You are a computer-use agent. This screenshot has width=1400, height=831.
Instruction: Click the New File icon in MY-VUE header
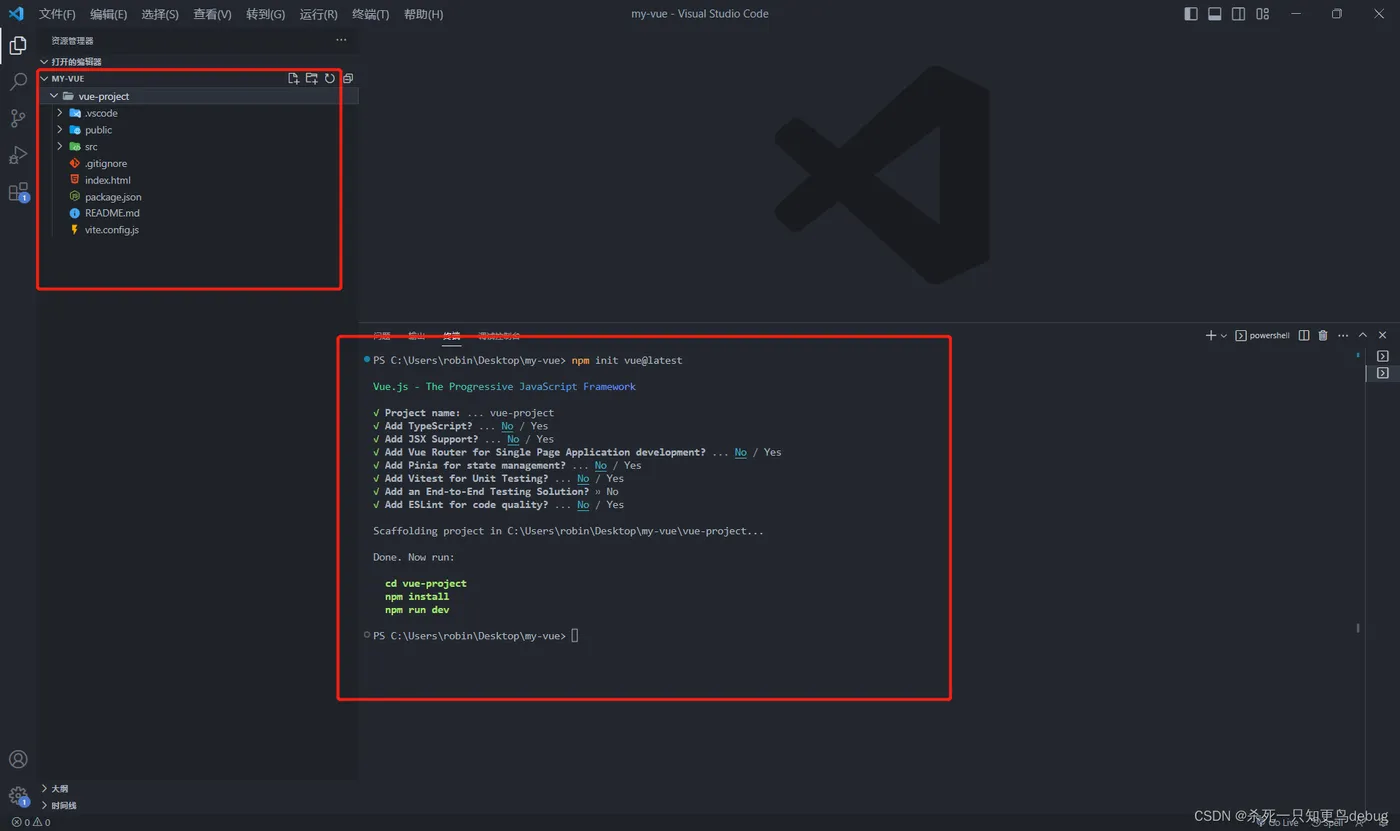[293, 78]
